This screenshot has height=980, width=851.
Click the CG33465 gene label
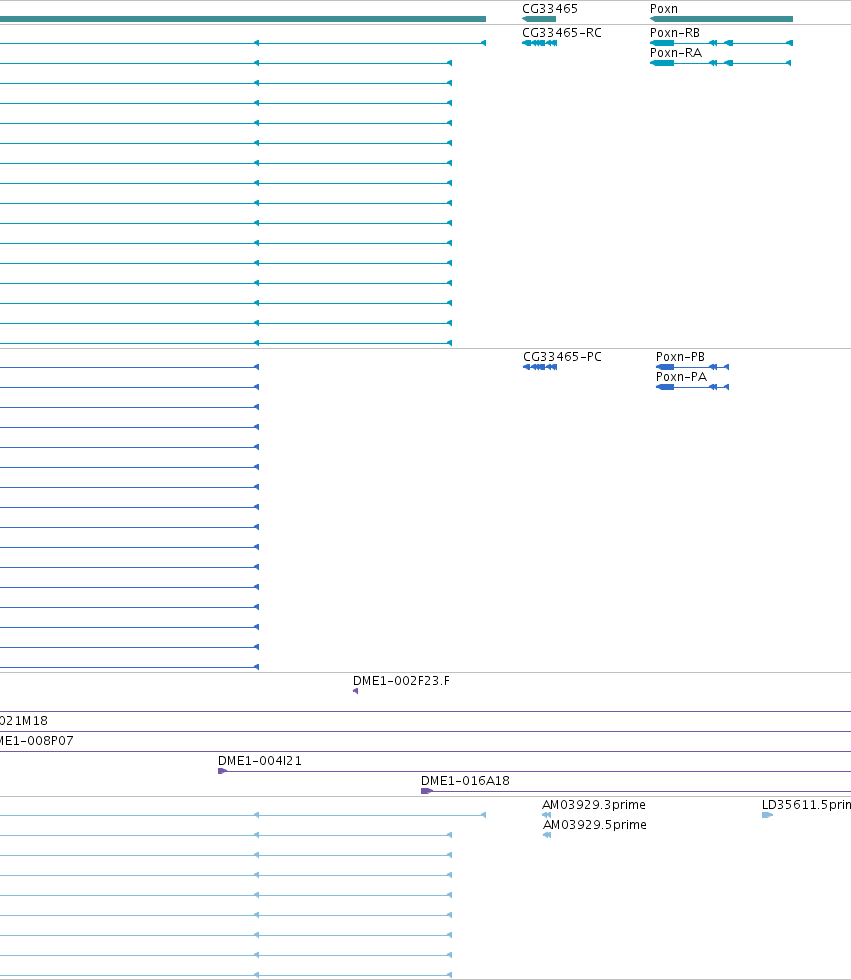click(550, 9)
